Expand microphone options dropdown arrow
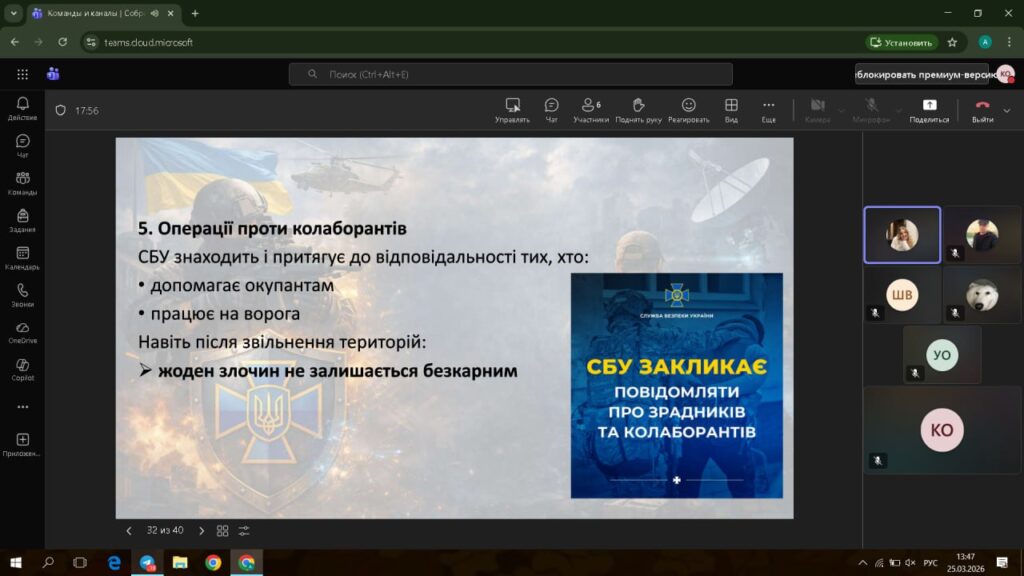The image size is (1024, 576). click(x=897, y=110)
